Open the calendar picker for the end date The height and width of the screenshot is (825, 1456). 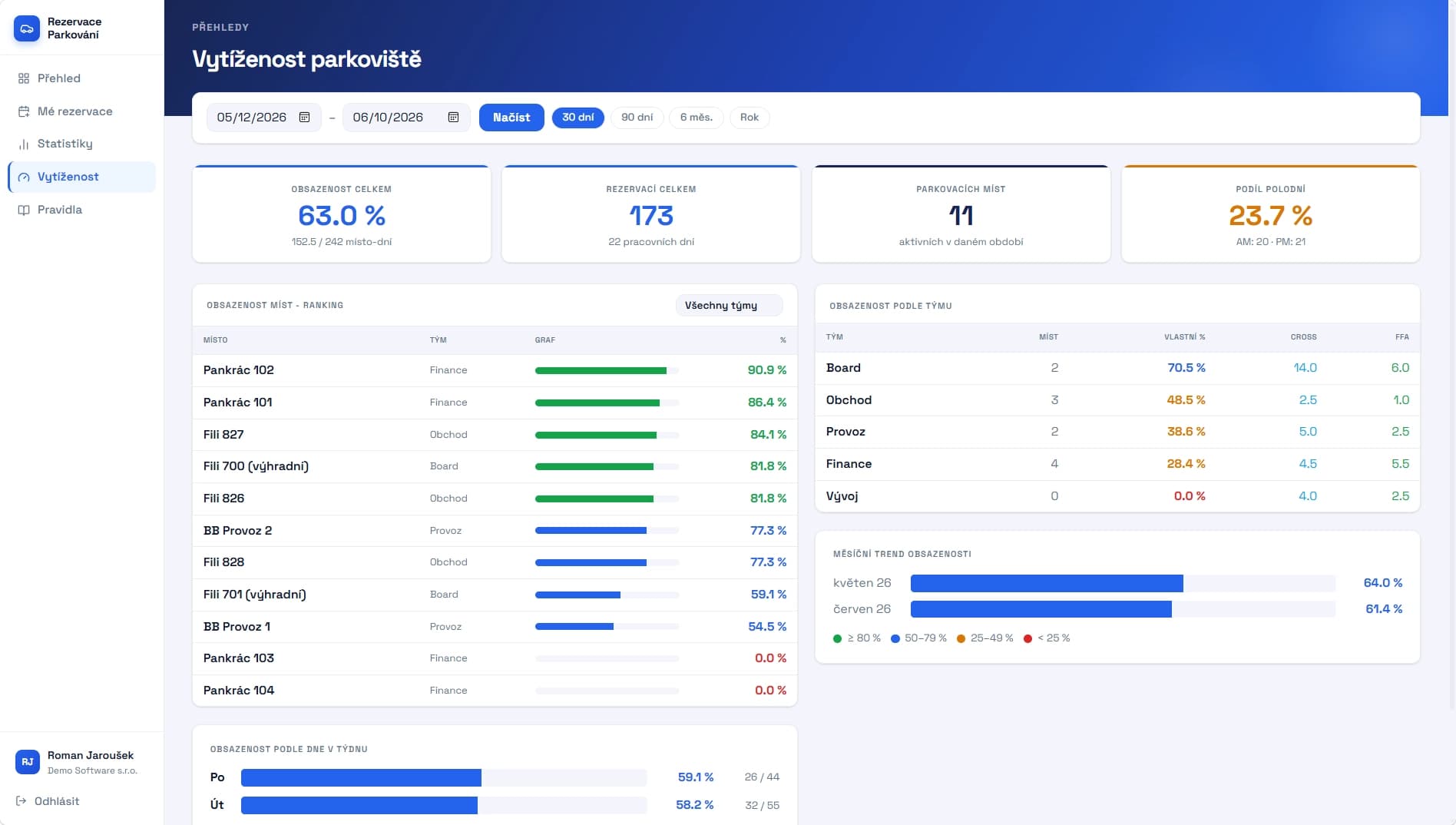(453, 118)
